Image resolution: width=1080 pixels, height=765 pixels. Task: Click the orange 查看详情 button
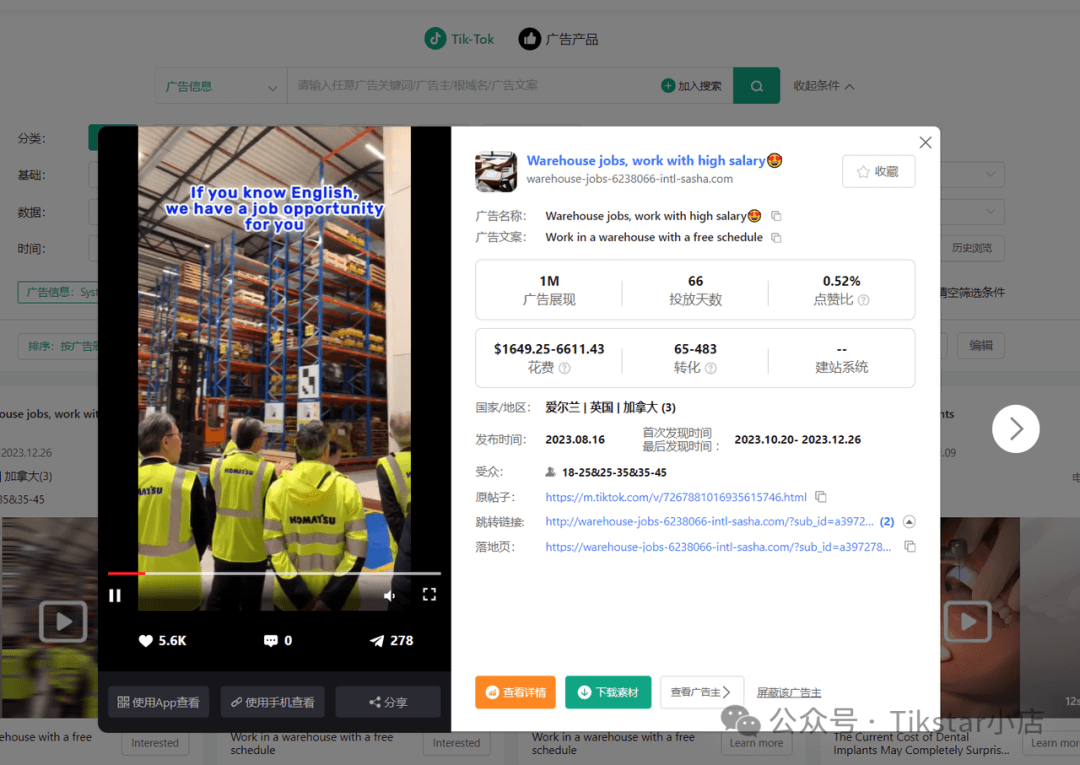515,692
